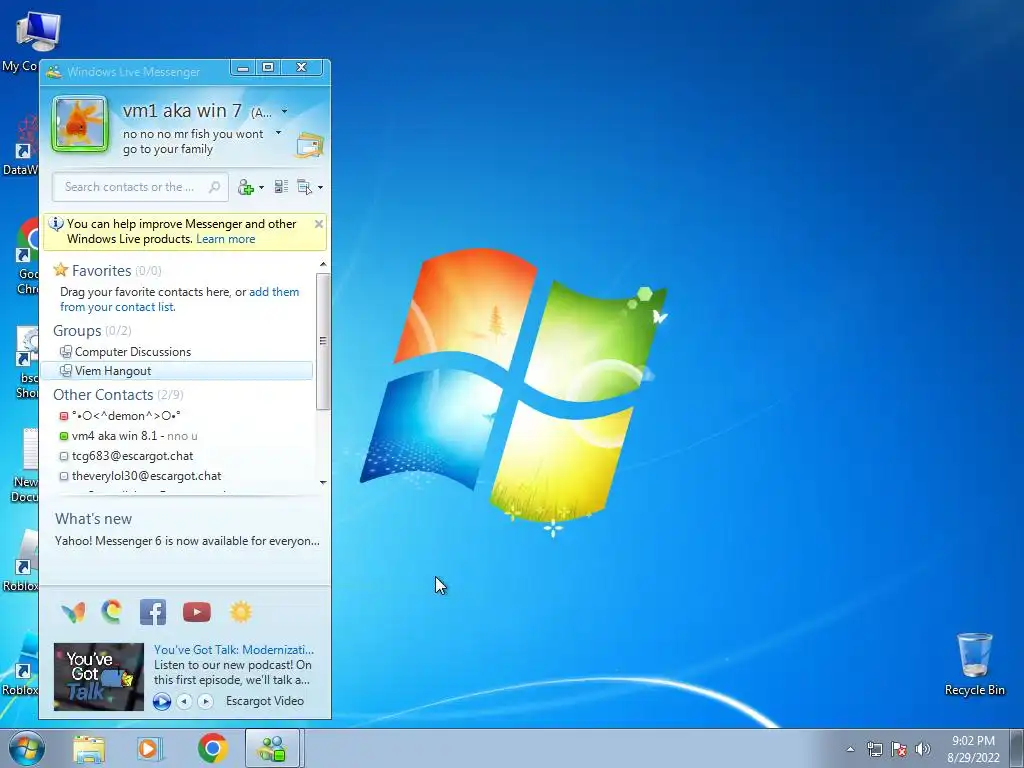This screenshot has width=1024, height=768.
Task: Open the personal message dropdown arrow
Action: click(278, 133)
